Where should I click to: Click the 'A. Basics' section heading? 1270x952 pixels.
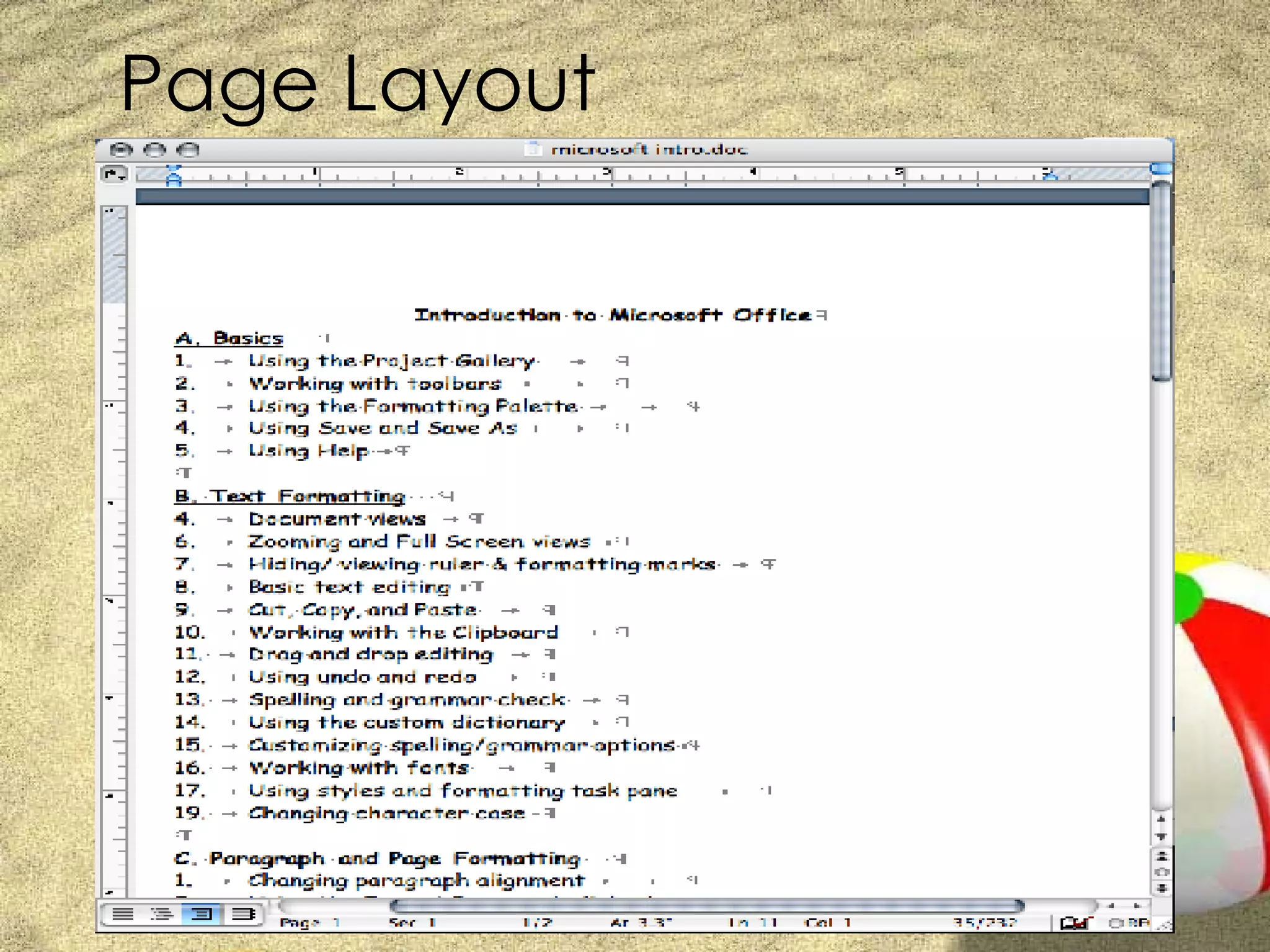pos(229,338)
